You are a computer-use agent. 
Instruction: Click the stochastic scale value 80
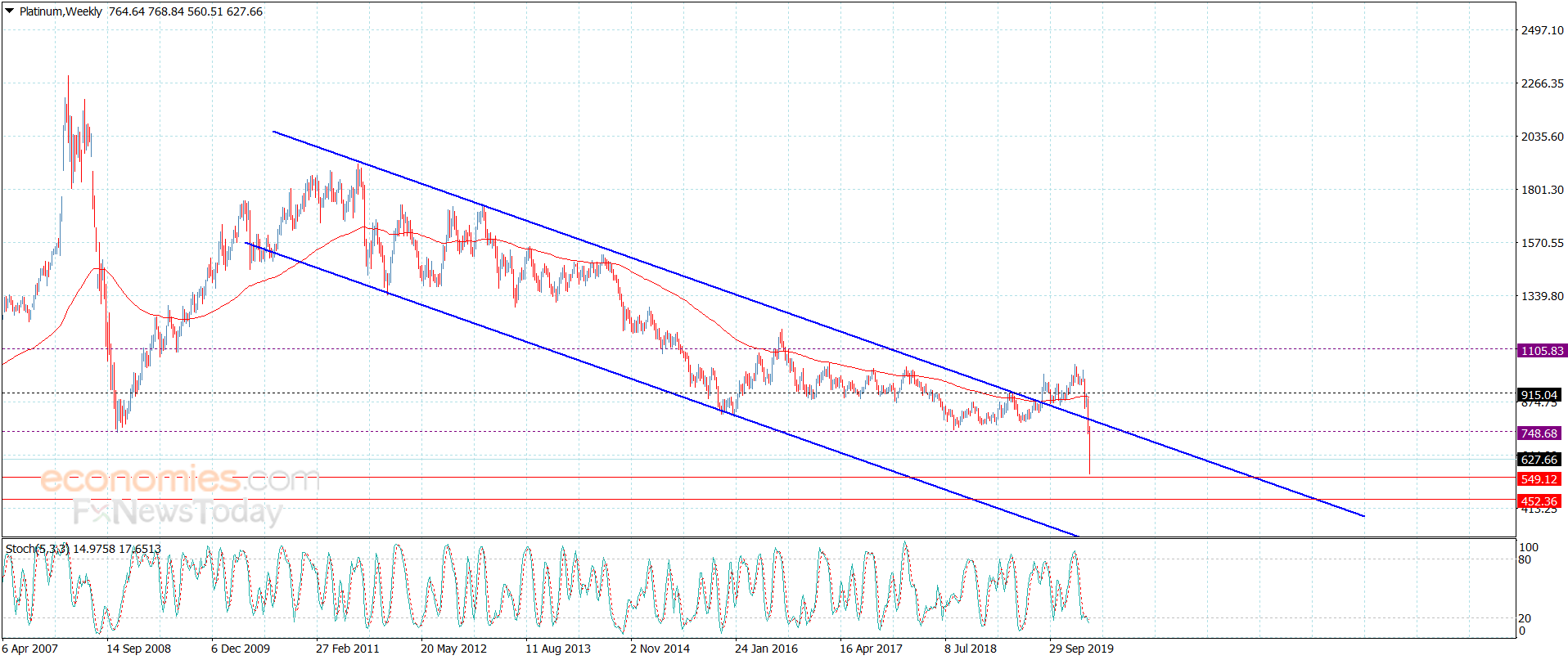[1525, 559]
